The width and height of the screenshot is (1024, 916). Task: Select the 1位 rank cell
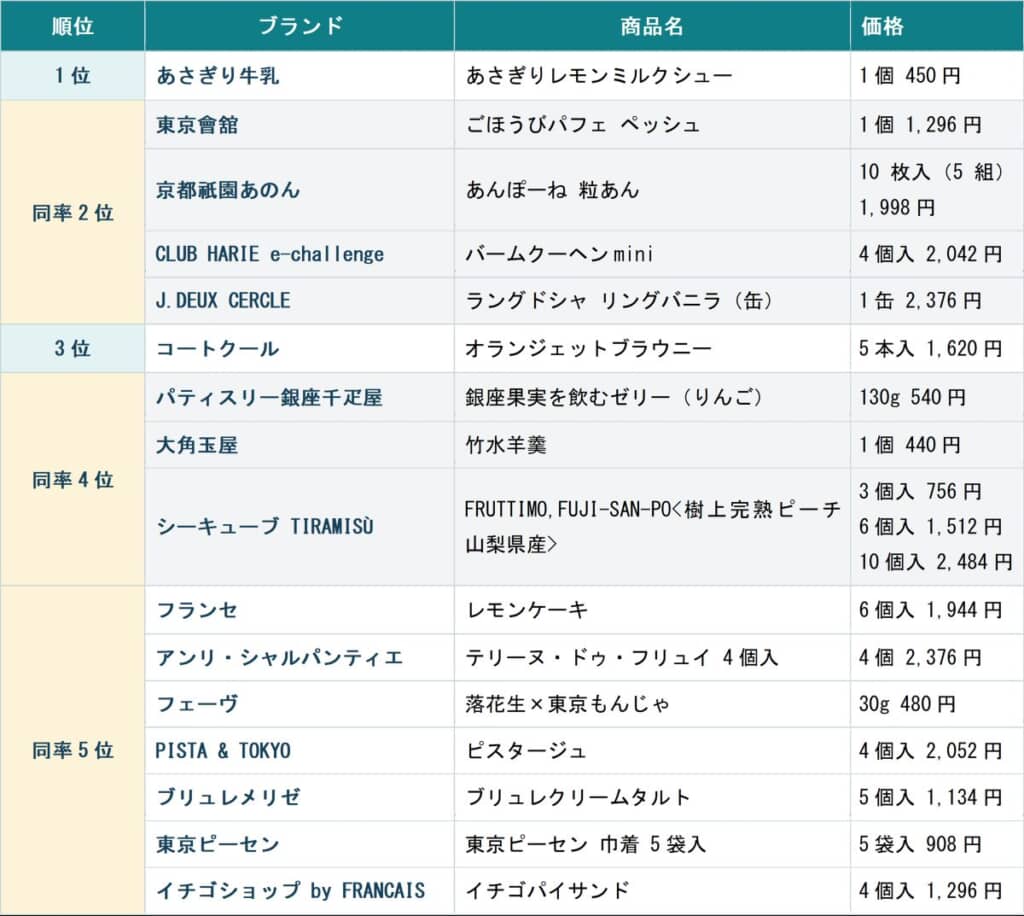pyautogui.click(x=72, y=76)
